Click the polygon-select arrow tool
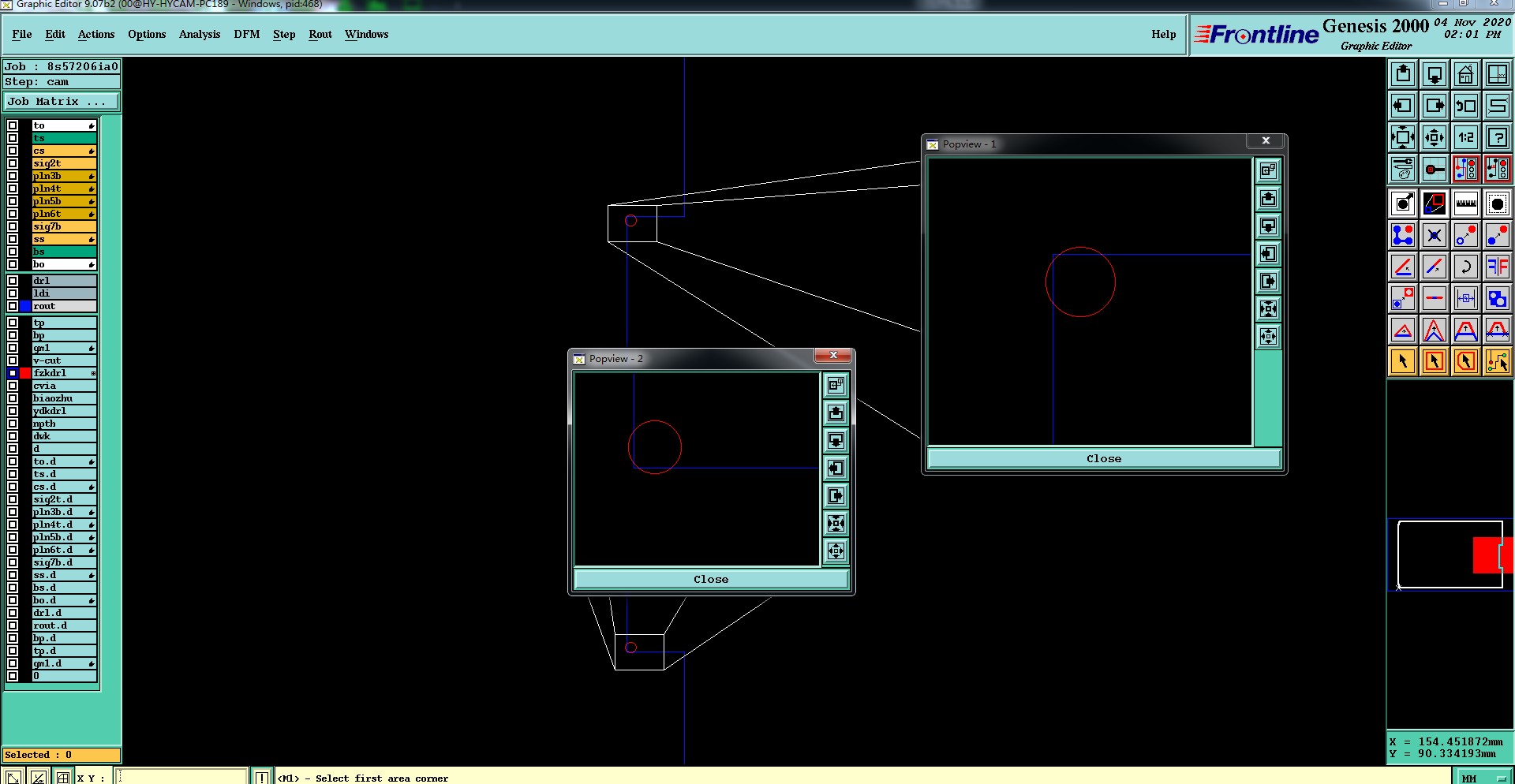The image size is (1515, 784). [x=1466, y=361]
